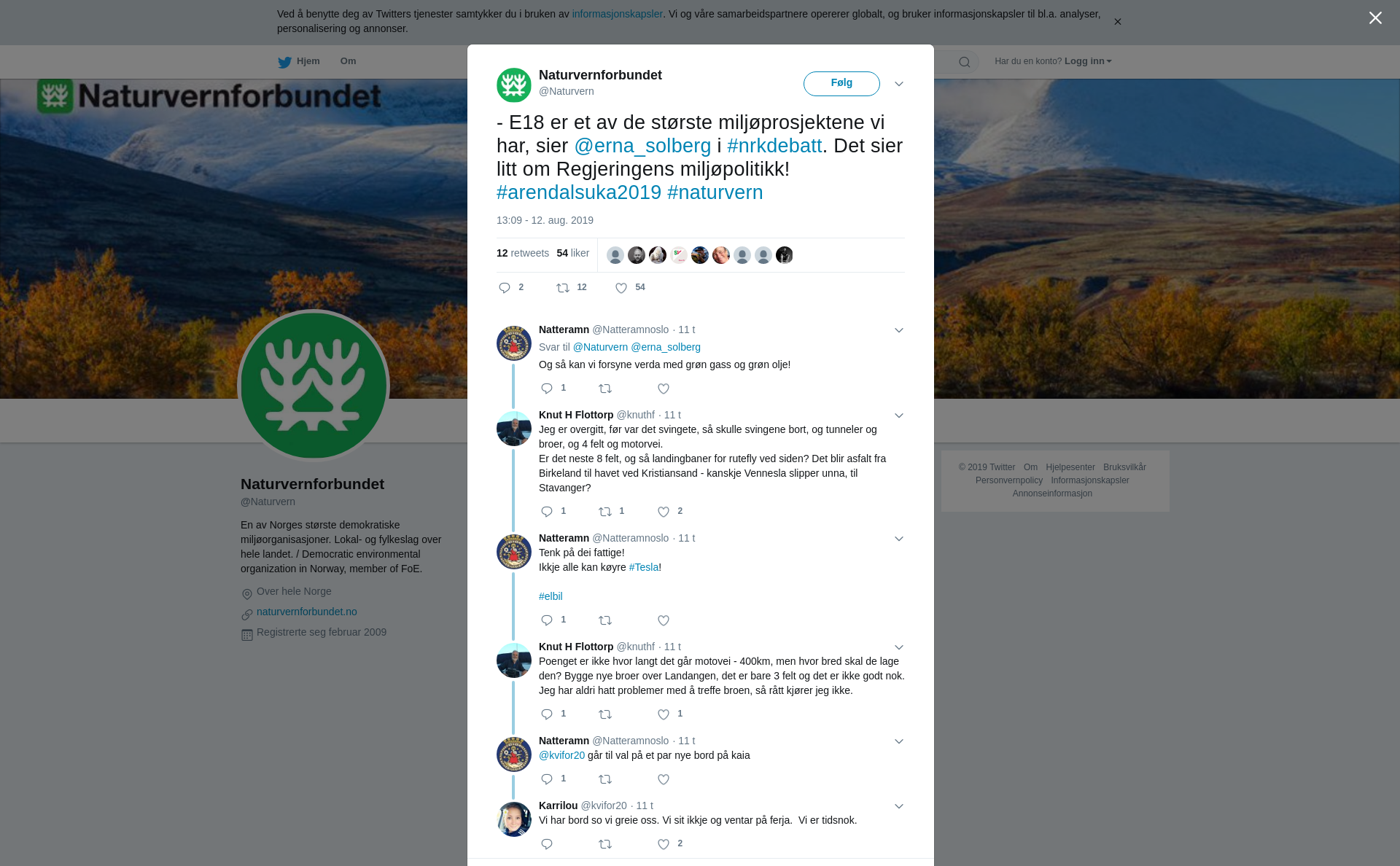Follow Naturvernforbundet with Følg button
The height and width of the screenshot is (866, 1400).
(841, 84)
